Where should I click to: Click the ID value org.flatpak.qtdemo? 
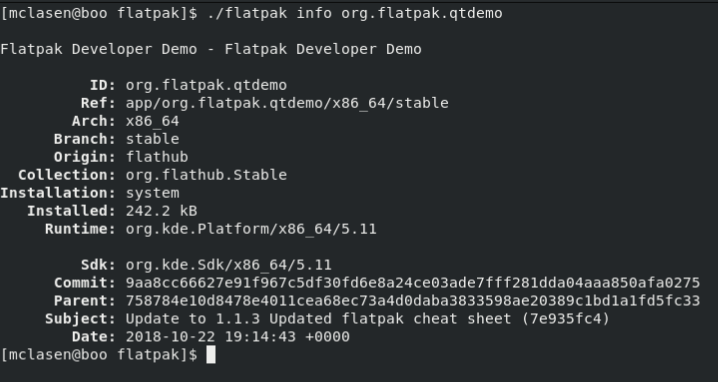pos(207,86)
